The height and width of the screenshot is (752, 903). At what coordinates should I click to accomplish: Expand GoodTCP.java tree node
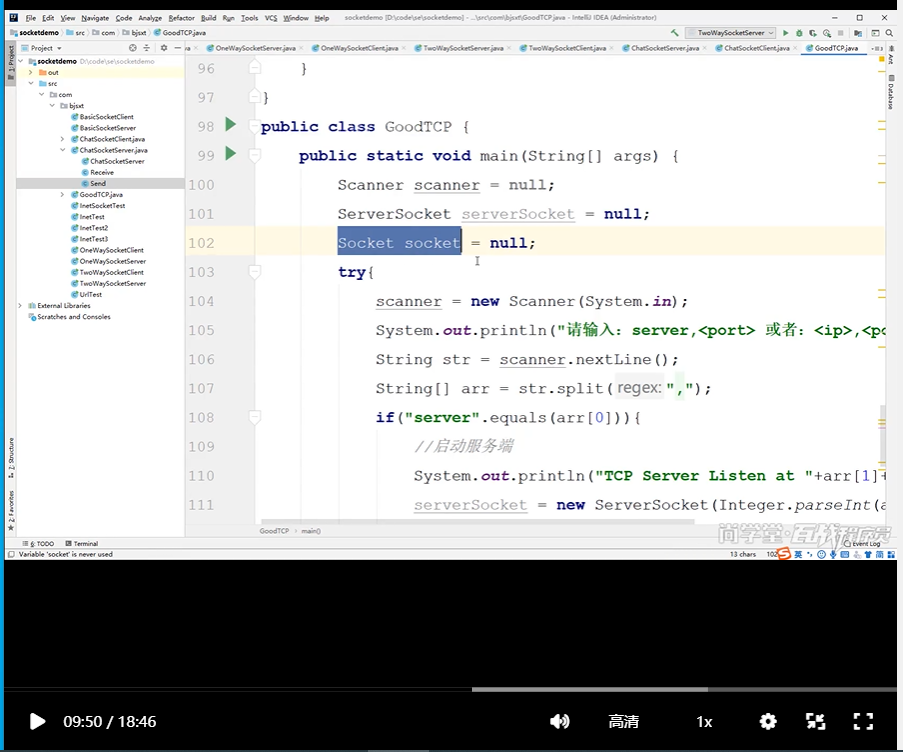[62, 195]
